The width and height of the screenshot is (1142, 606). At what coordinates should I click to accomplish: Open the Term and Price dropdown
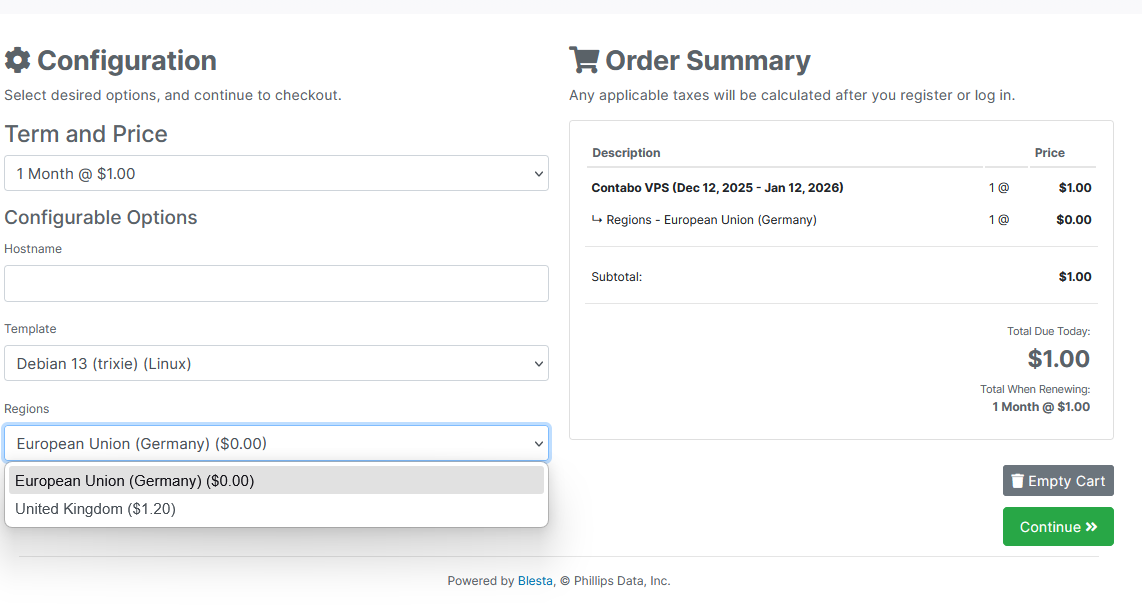276,173
